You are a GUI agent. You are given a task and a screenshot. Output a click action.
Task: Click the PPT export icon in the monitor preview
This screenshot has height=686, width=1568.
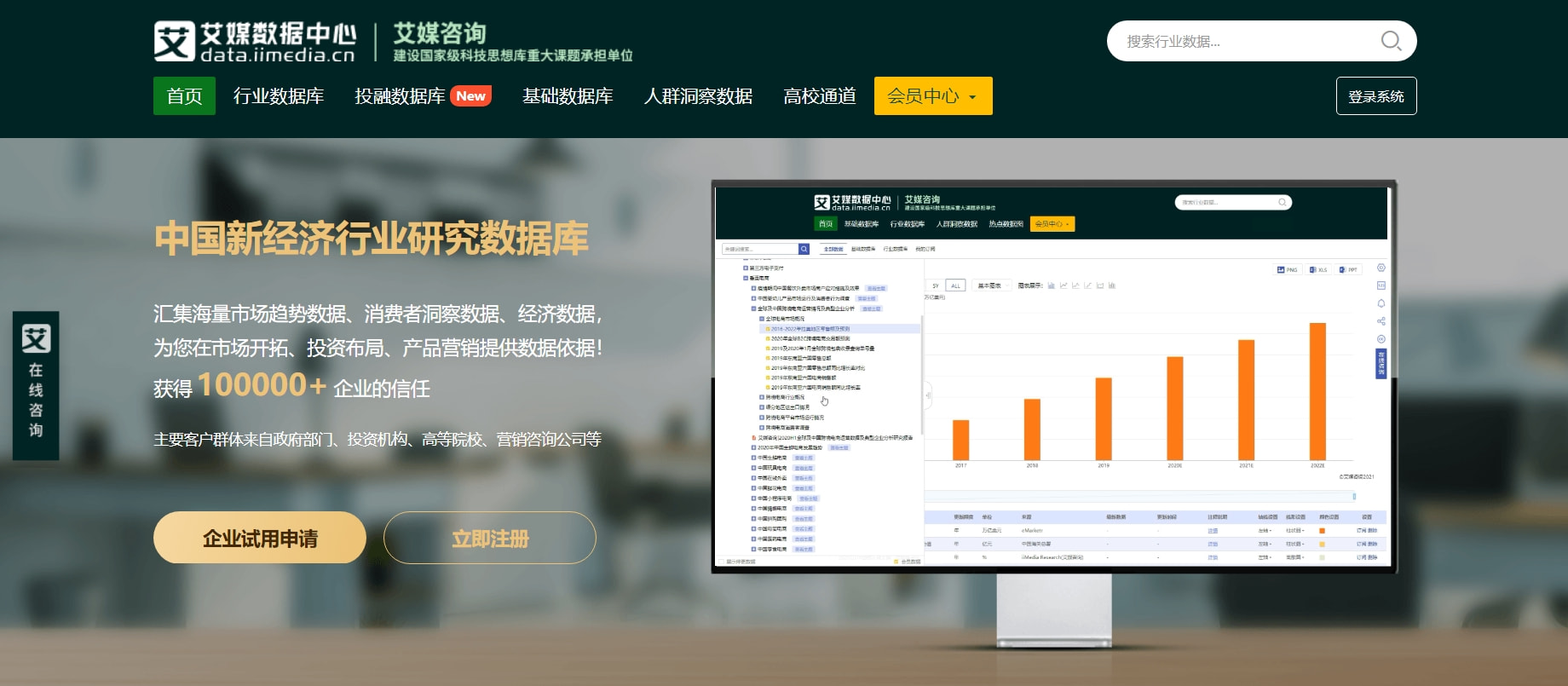tap(1348, 270)
